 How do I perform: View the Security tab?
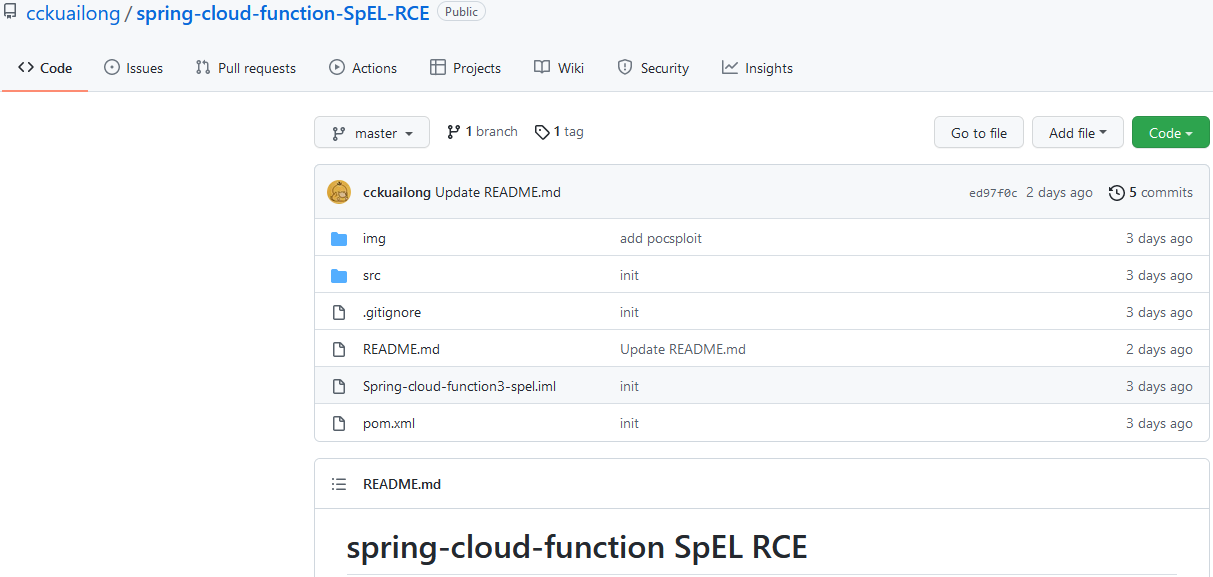pos(653,68)
